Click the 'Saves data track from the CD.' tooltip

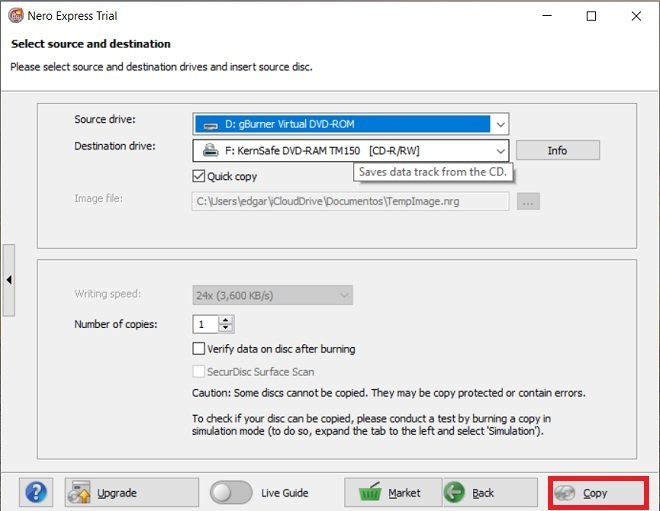click(x=433, y=172)
